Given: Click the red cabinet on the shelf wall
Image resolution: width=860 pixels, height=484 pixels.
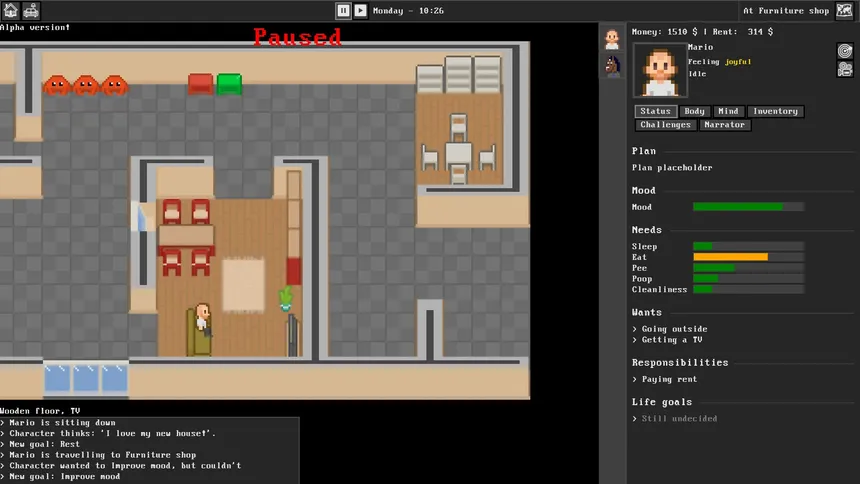Looking at the screenshot, I should [293, 271].
